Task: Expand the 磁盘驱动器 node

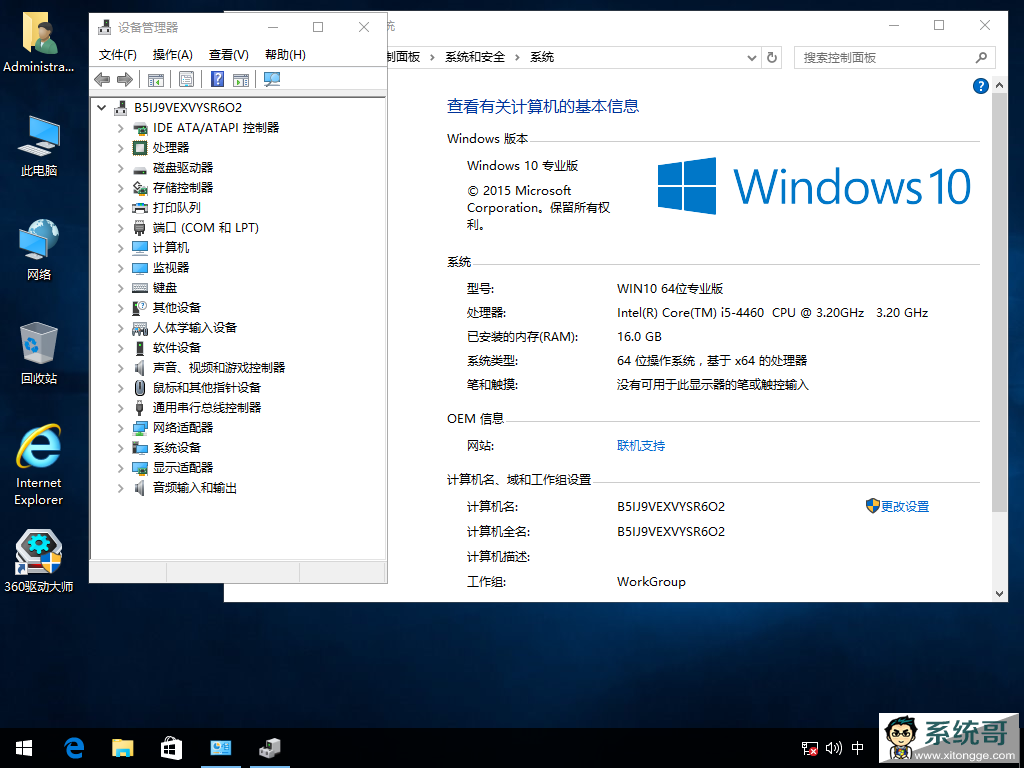Action: point(120,168)
